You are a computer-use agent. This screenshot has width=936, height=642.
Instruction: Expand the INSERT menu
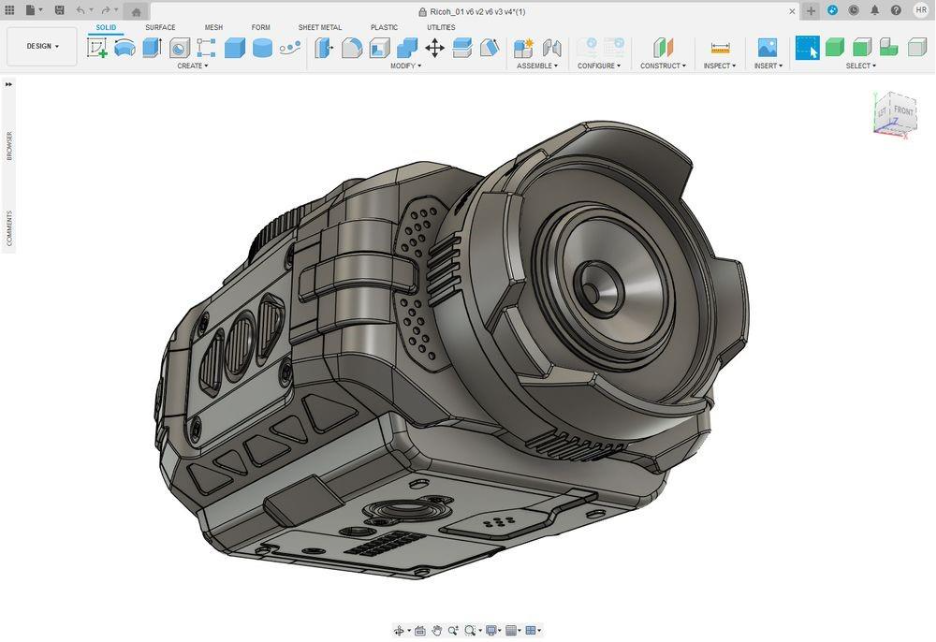pyautogui.click(x=768, y=66)
